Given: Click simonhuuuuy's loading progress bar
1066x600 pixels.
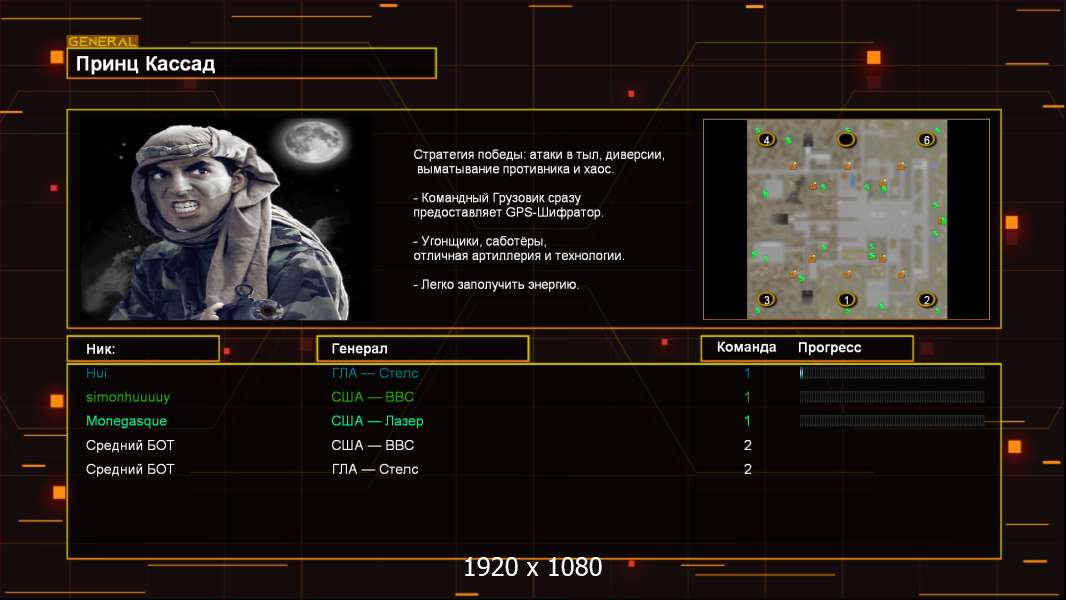Looking at the screenshot, I should pyautogui.click(x=892, y=397).
